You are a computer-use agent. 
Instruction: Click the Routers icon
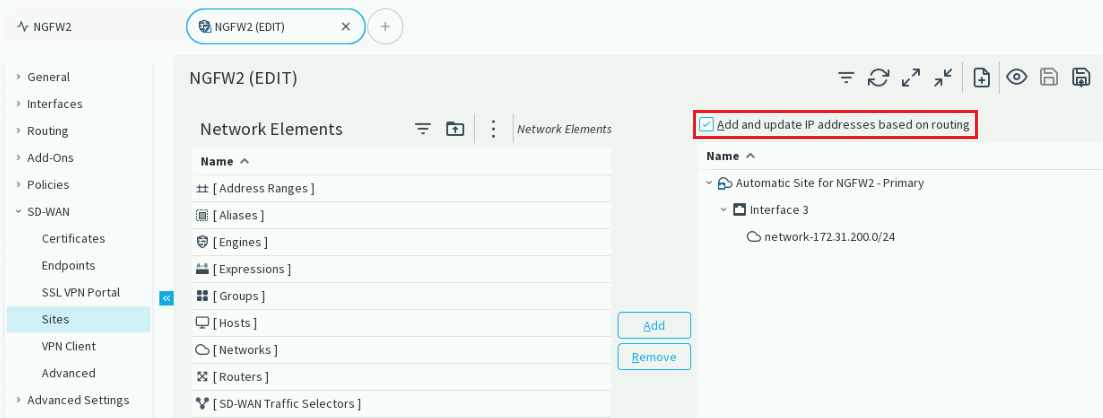pos(202,376)
